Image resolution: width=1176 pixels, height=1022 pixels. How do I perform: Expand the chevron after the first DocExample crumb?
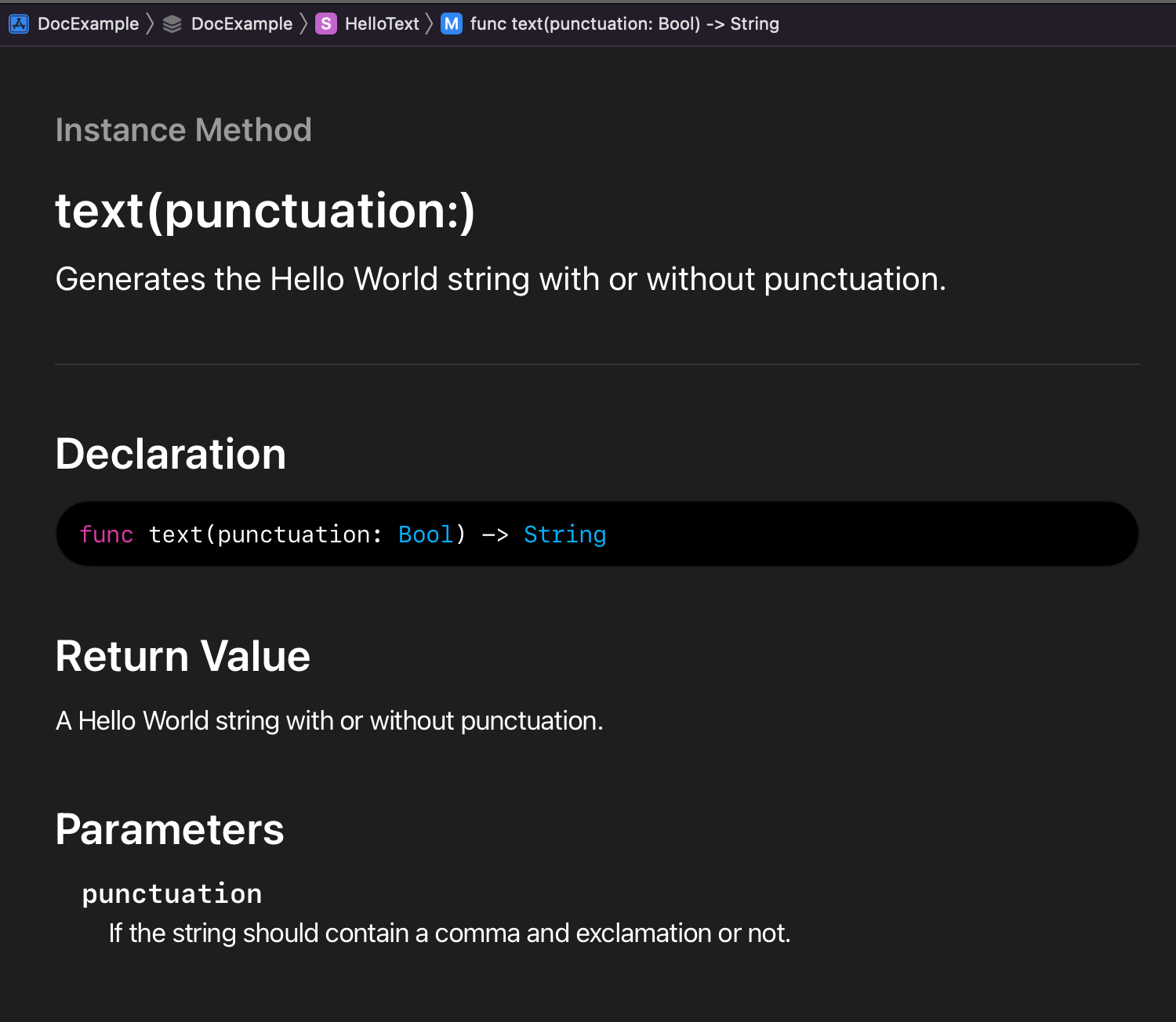coord(149,24)
